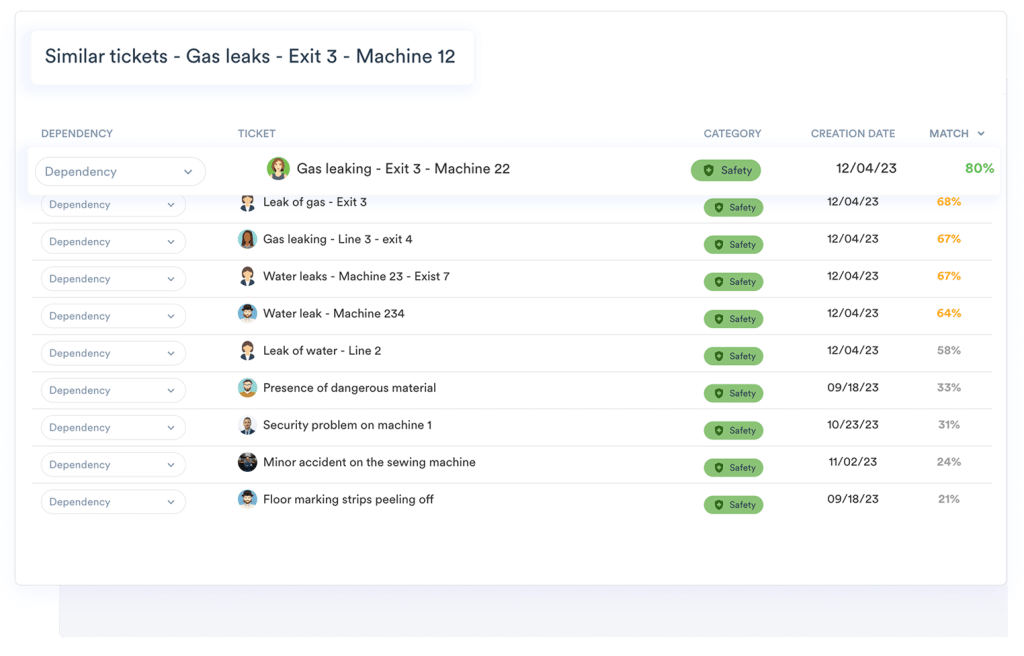This screenshot has height=656, width=1024.
Task: Click the Creation Date column header
Action: [x=852, y=134]
